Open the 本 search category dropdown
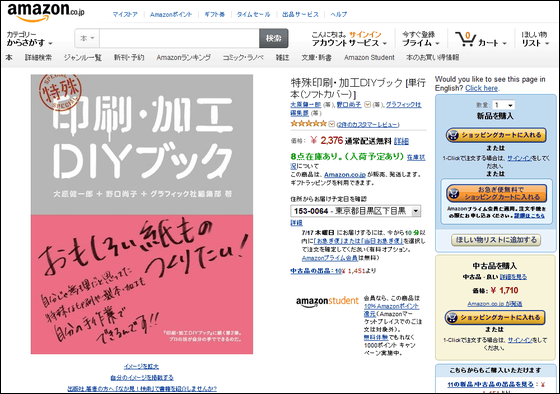This screenshot has width=560, height=394. 87,38
